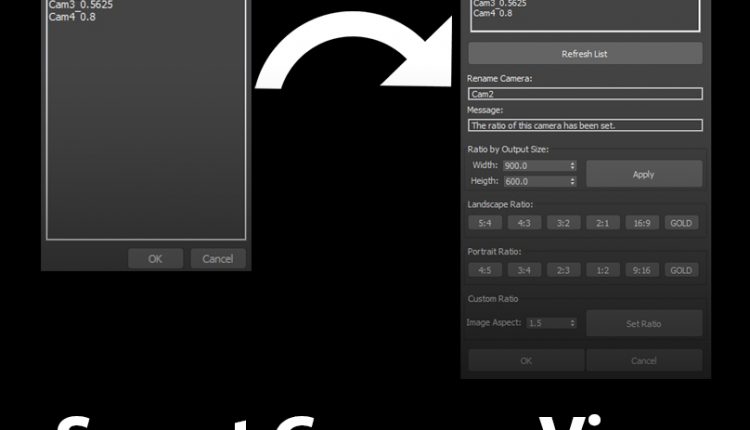Click the Width spinner arrows
Viewport: 750px width, 430px height.
[x=573, y=166]
